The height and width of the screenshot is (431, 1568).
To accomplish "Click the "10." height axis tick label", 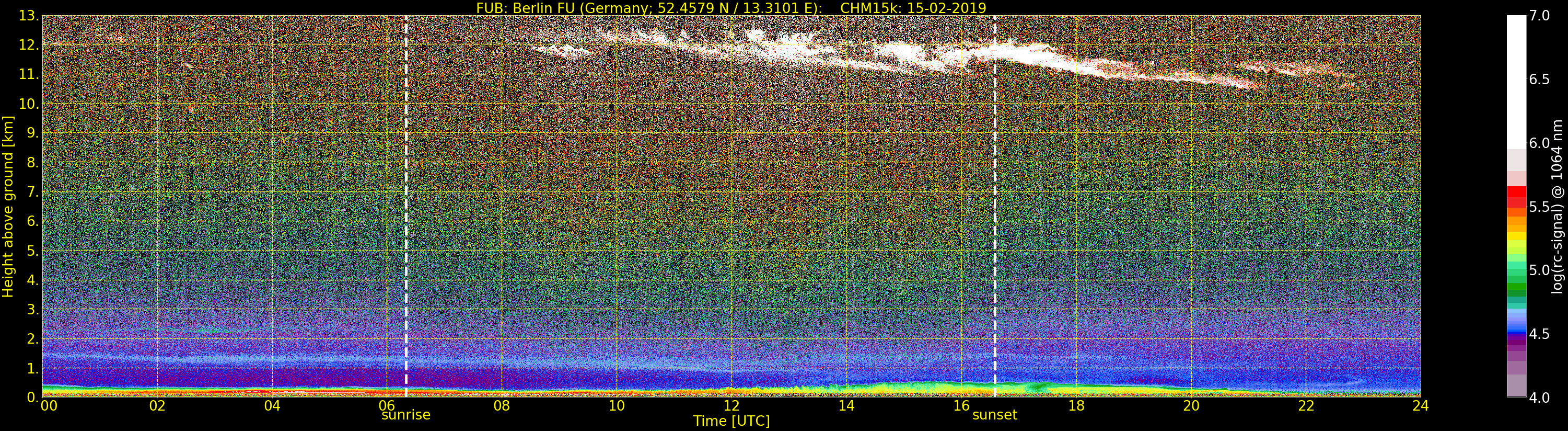I will [x=29, y=104].
